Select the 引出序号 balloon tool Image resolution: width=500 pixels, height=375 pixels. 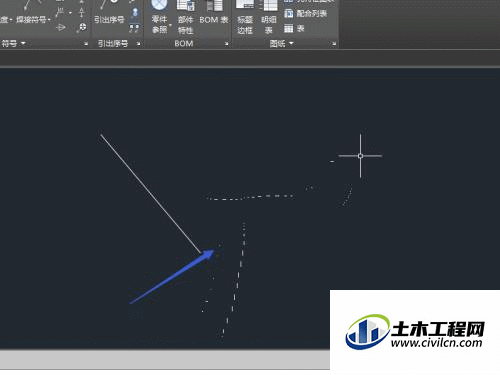109,13
